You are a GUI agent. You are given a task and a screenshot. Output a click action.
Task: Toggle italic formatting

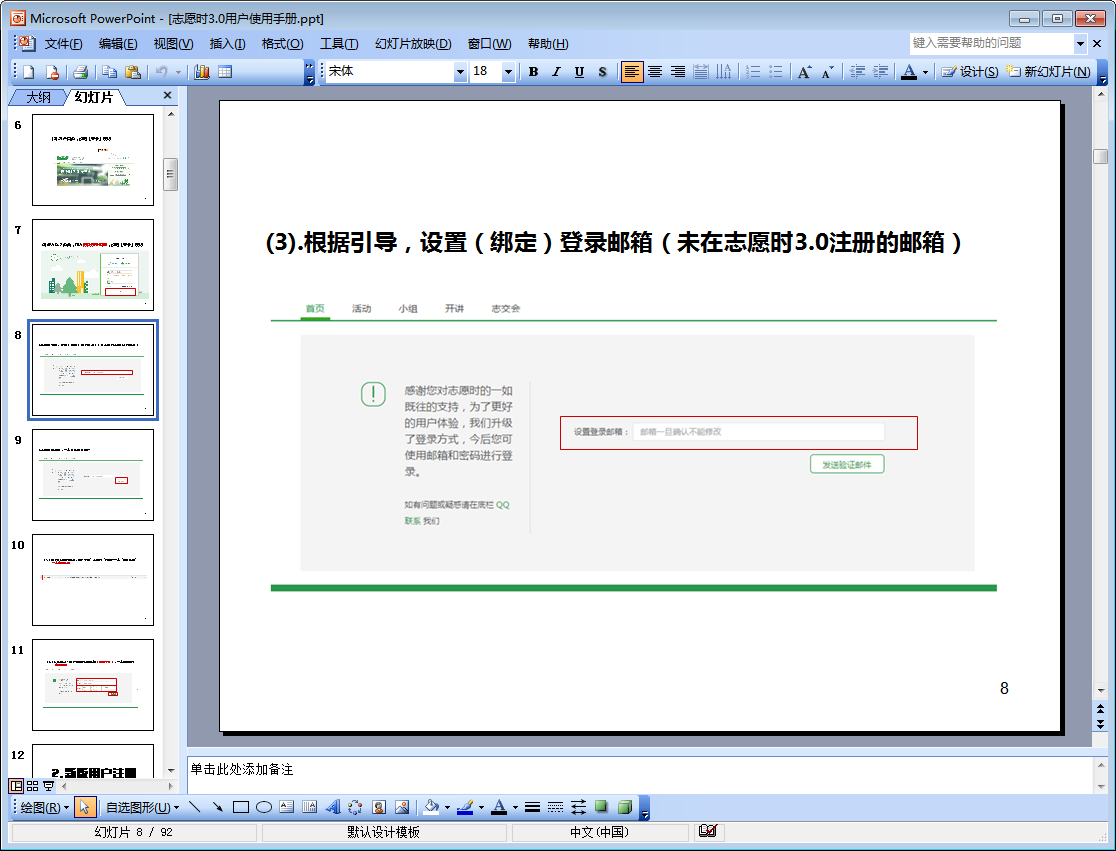click(556, 72)
